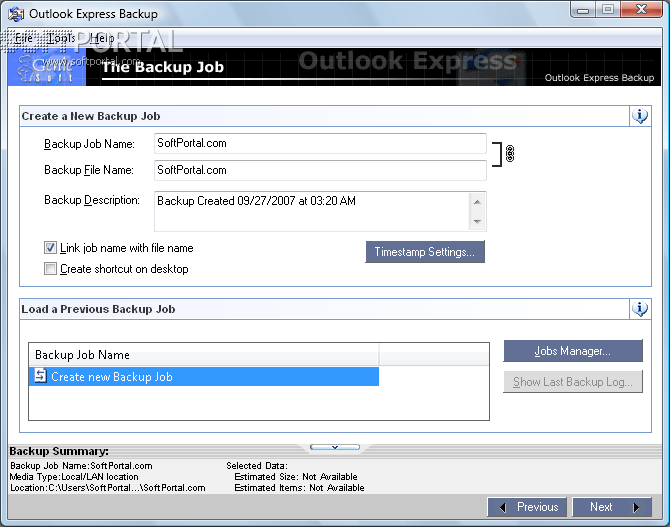Select Create new Backup Job list row
This screenshot has height=527, width=670.
203,377
